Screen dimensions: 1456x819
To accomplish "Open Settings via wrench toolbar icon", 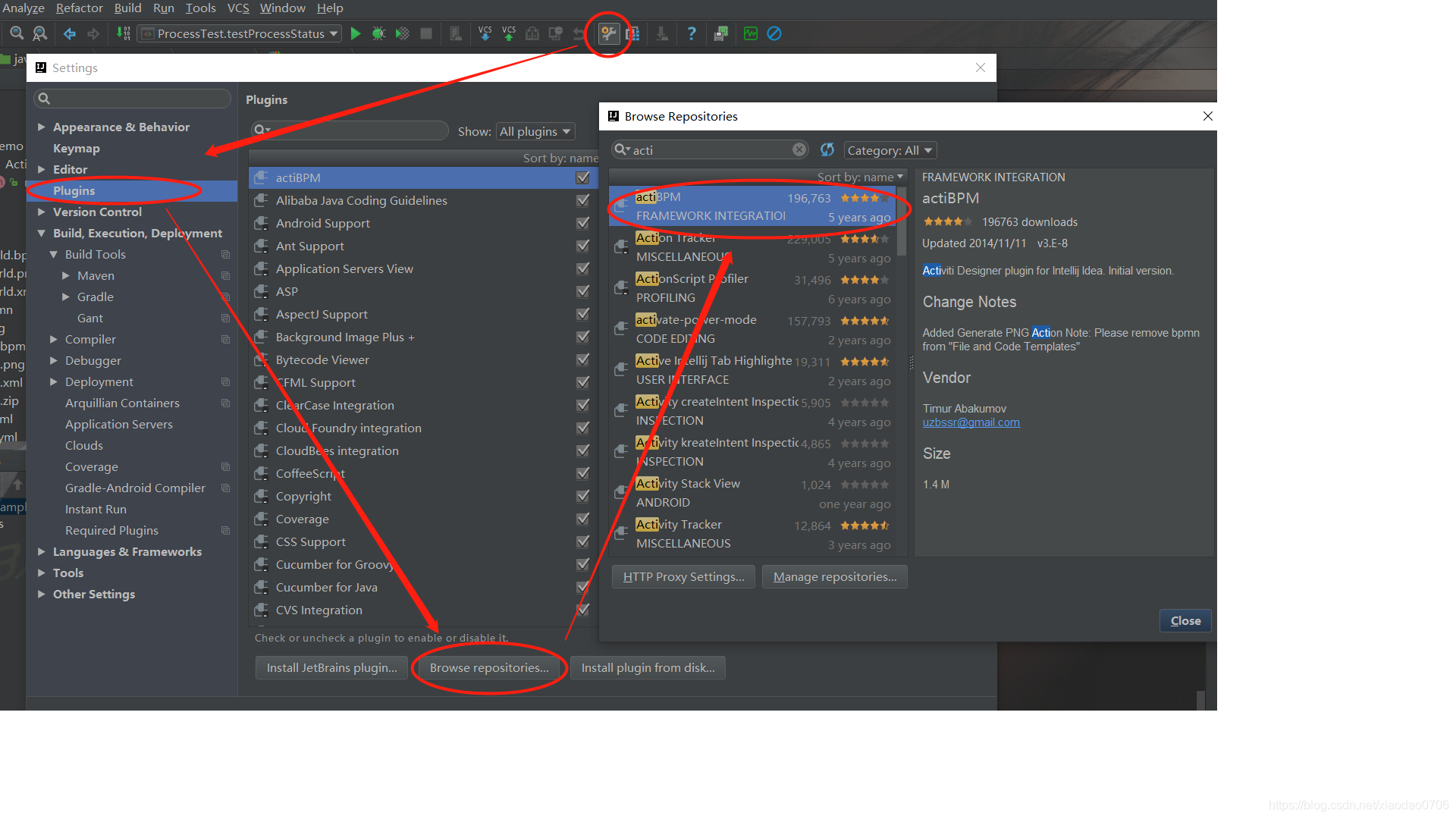I will tap(609, 33).
